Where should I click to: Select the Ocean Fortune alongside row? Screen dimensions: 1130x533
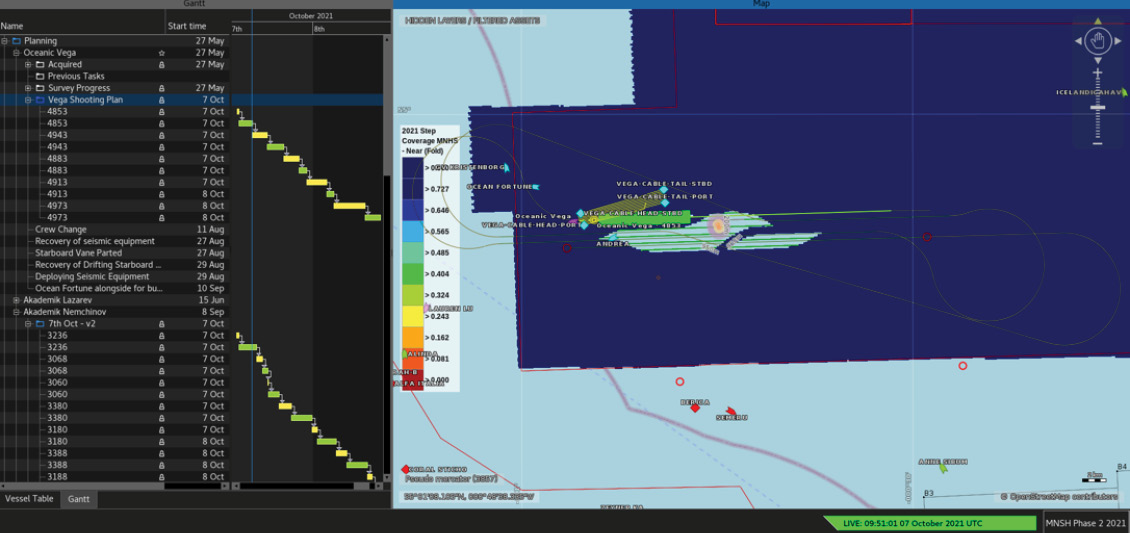point(115,289)
